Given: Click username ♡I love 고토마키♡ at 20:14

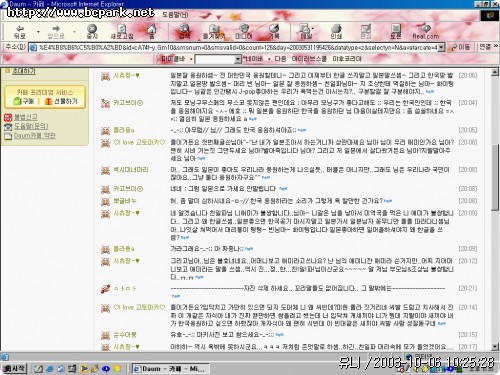Looking at the screenshot, I should click(139, 307).
